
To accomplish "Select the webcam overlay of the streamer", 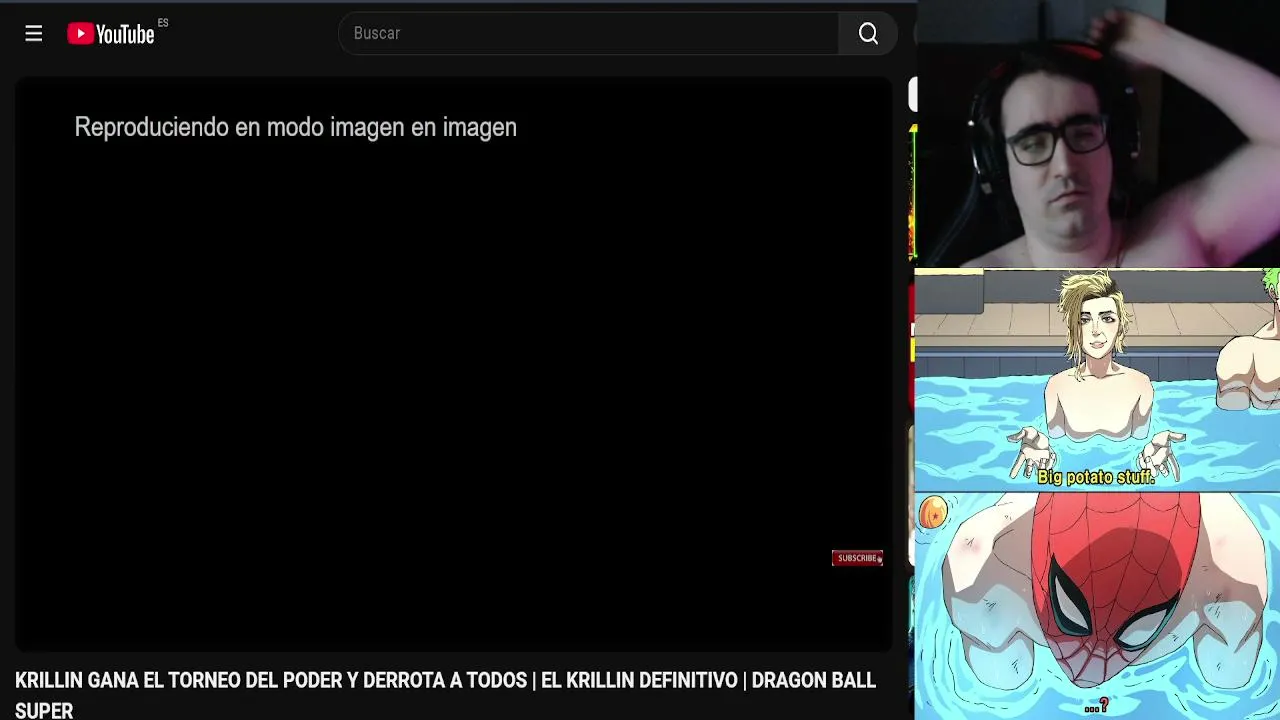I will (1098, 134).
